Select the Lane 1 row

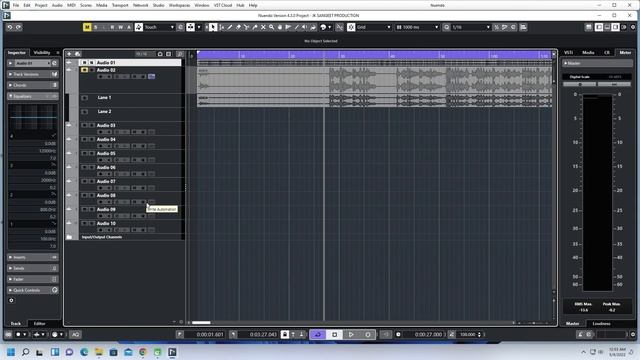coord(131,100)
